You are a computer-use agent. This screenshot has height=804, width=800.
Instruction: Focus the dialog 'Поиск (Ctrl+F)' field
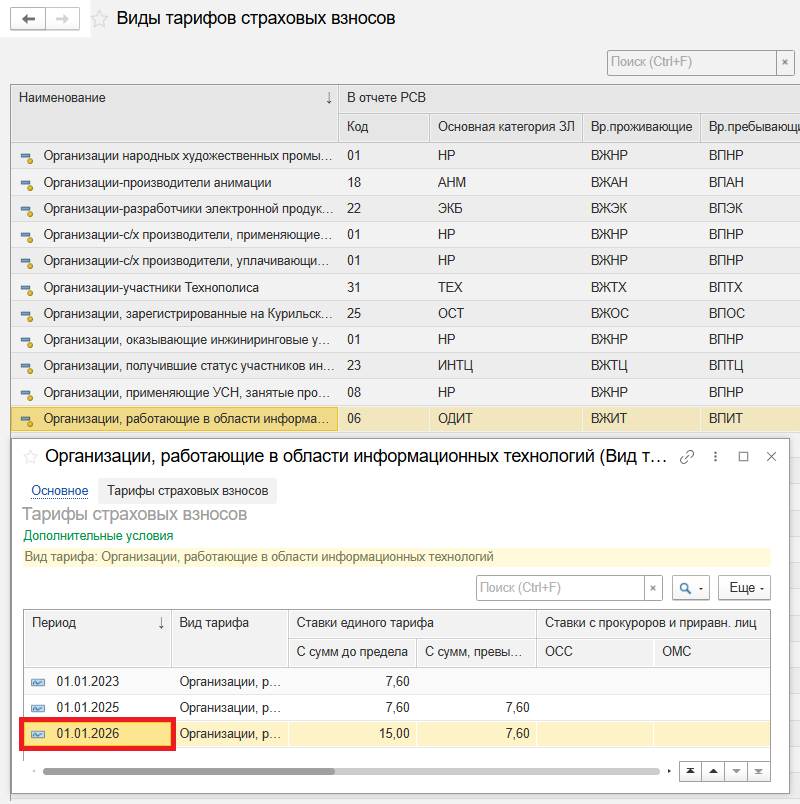click(558, 588)
